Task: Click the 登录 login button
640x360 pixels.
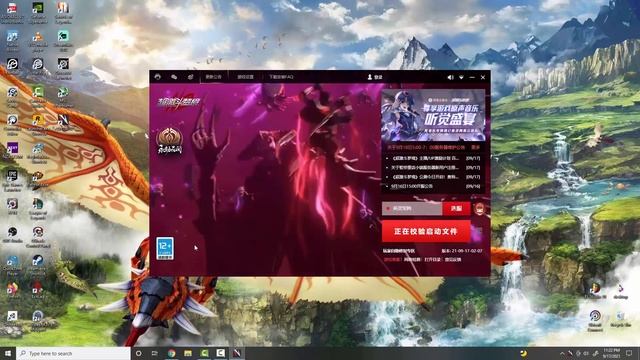Action: pos(375,77)
